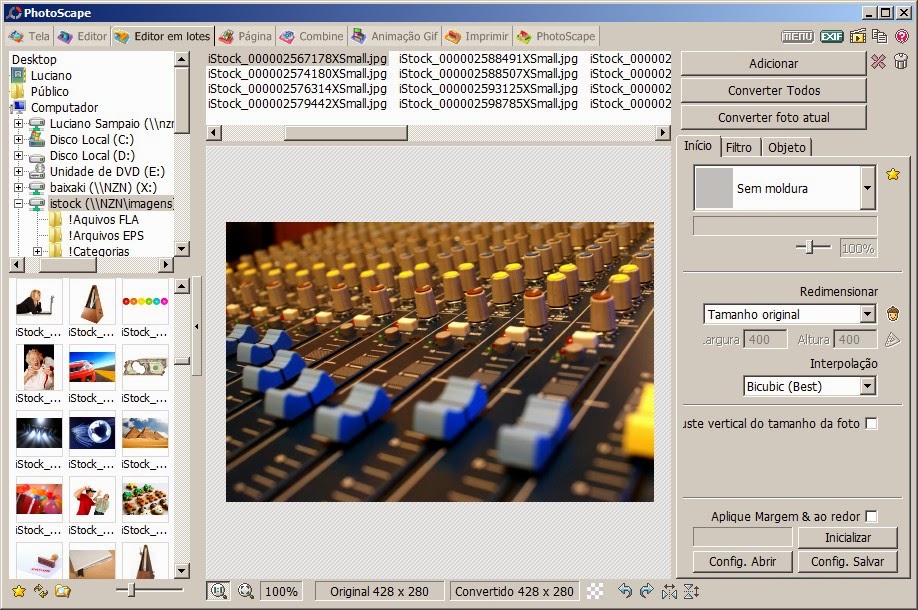Expand the !Categorias folder
The width and height of the screenshot is (918, 610).
(x=37, y=251)
